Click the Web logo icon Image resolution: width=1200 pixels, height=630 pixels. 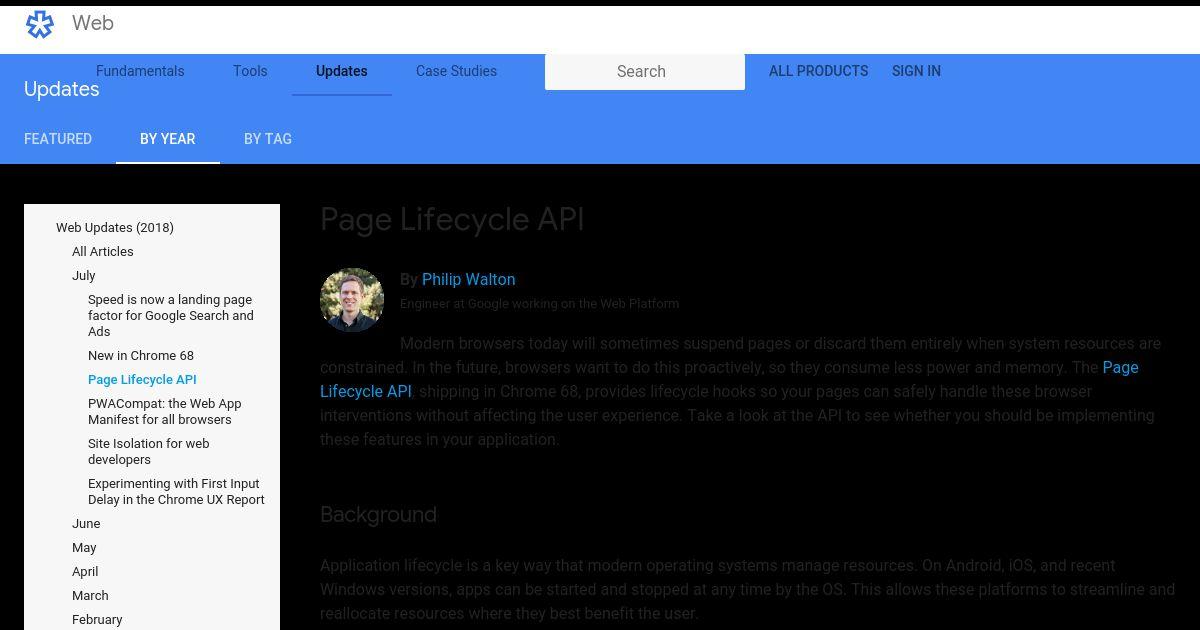click(x=40, y=23)
